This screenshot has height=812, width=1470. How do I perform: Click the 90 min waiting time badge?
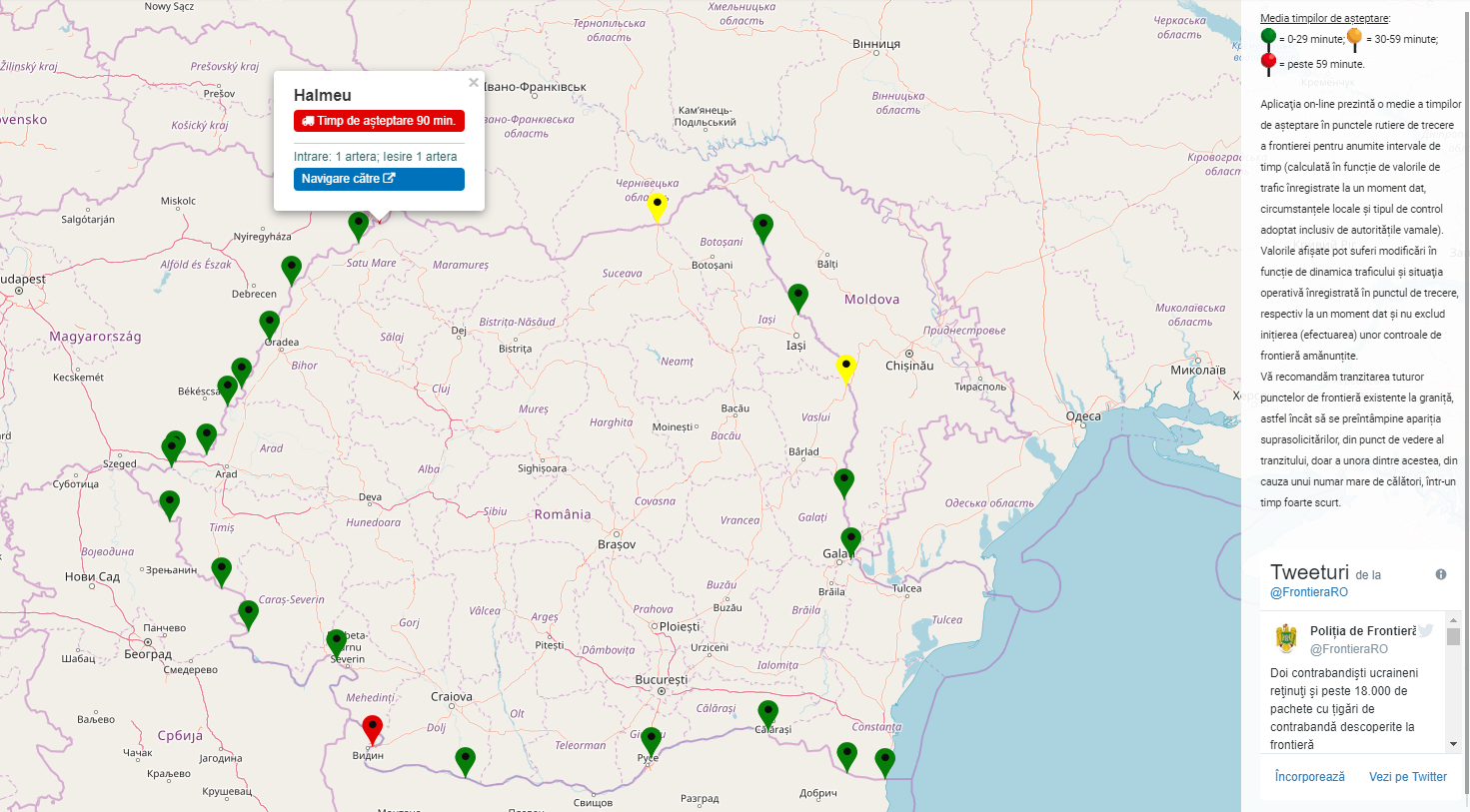click(379, 121)
